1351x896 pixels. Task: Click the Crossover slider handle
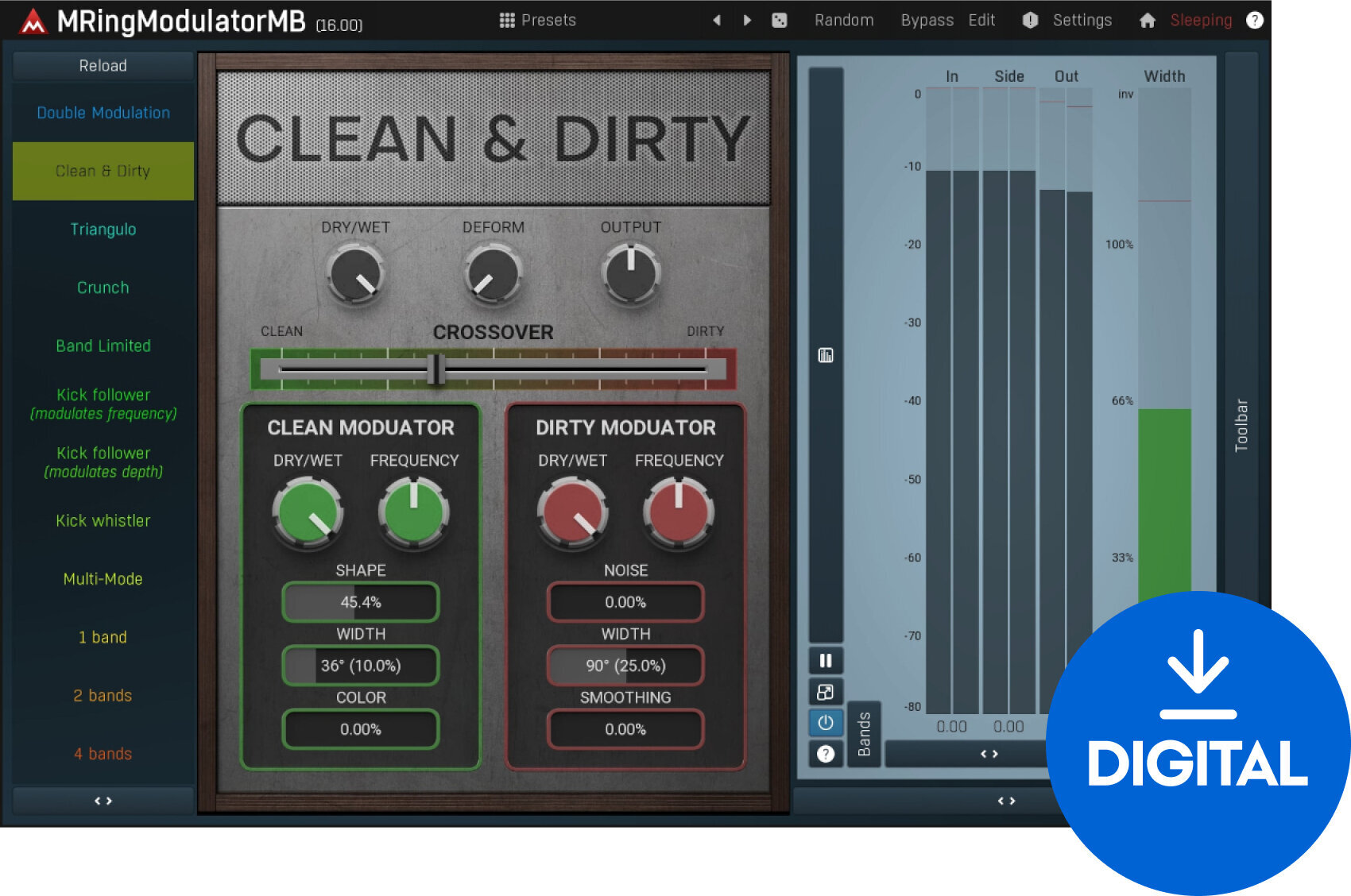click(435, 369)
